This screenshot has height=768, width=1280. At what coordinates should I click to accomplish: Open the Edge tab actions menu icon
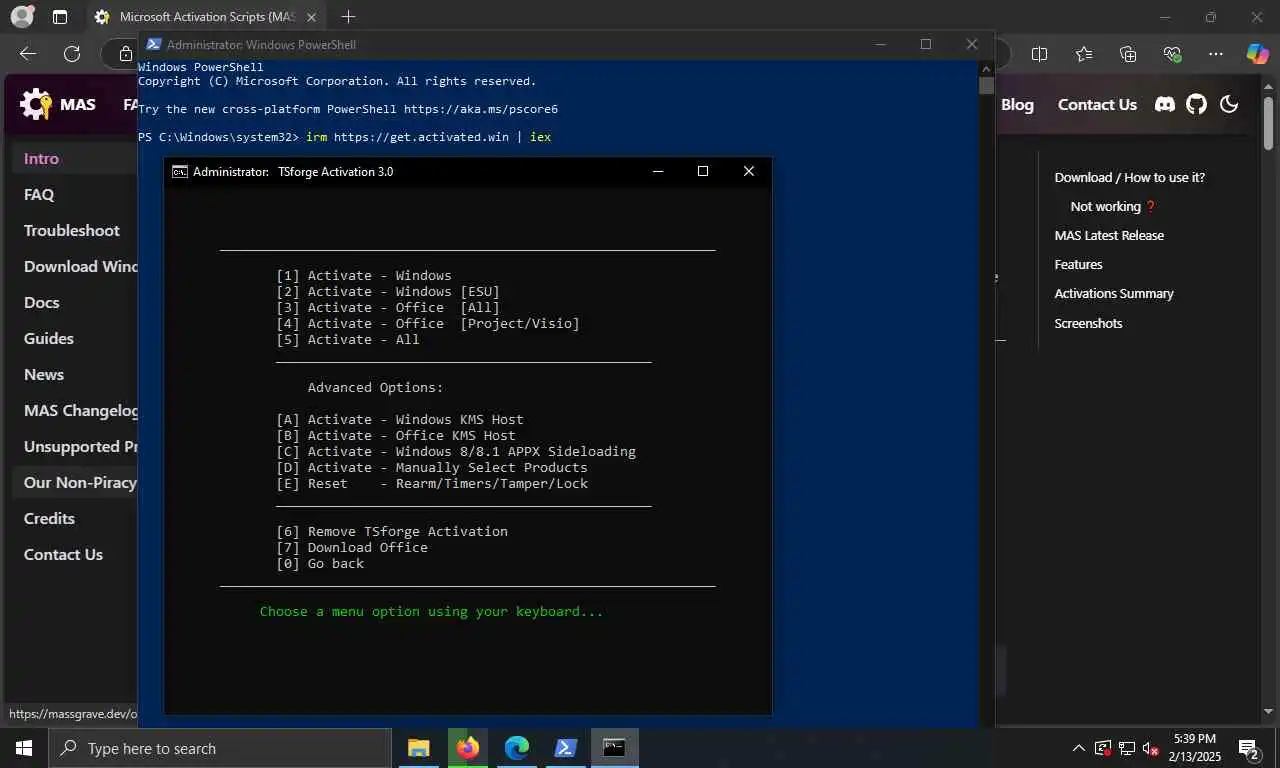click(x=60, y=17)
